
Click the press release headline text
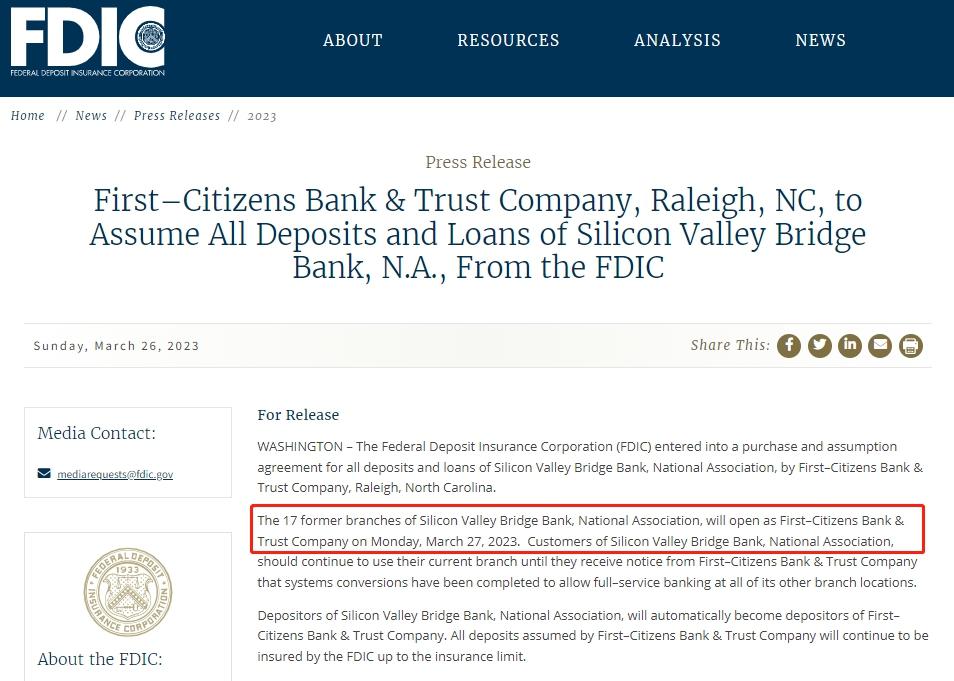[477, 234]
